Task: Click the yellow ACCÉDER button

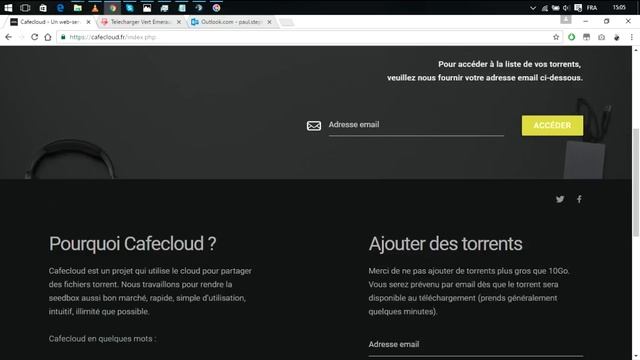Action: coord(552,125)
